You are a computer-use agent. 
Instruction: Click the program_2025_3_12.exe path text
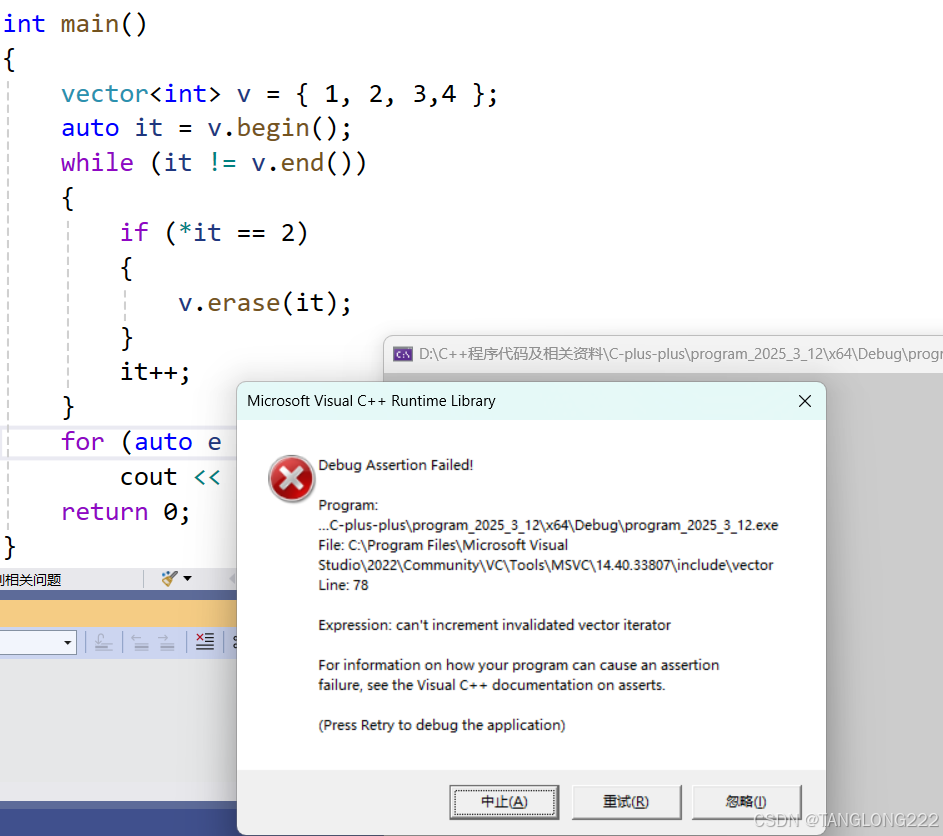pos(548,526)
